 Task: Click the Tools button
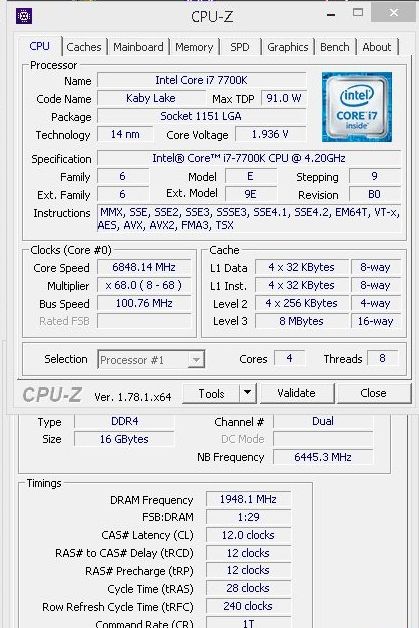[x=212, y=393]
